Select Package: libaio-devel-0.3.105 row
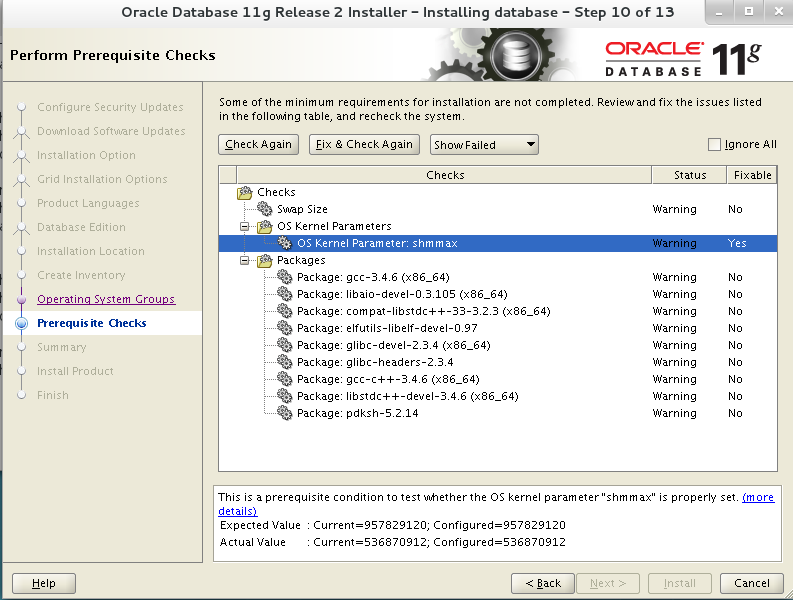793x600 pixels. [498, 294]
